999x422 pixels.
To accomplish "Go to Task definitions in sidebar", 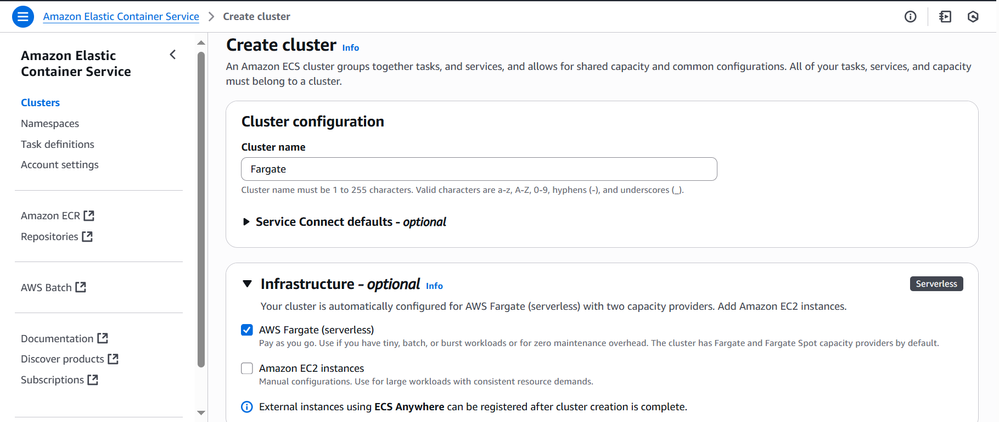I will pos(57,144).
